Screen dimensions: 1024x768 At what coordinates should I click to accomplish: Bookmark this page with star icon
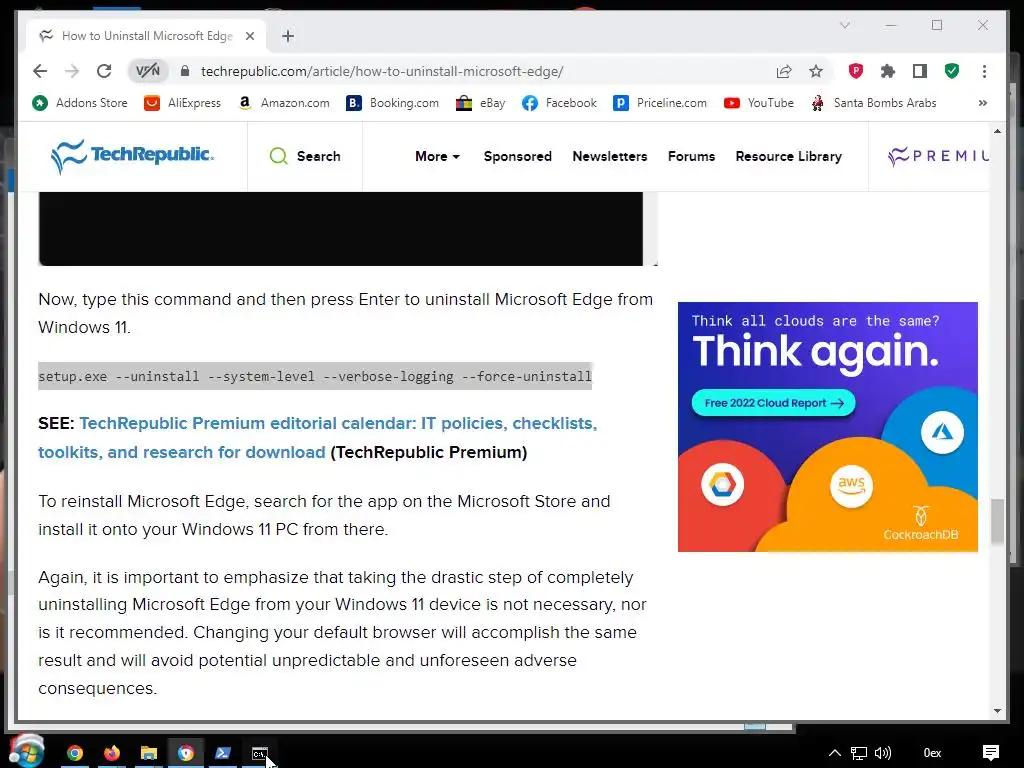click(816, 71)
